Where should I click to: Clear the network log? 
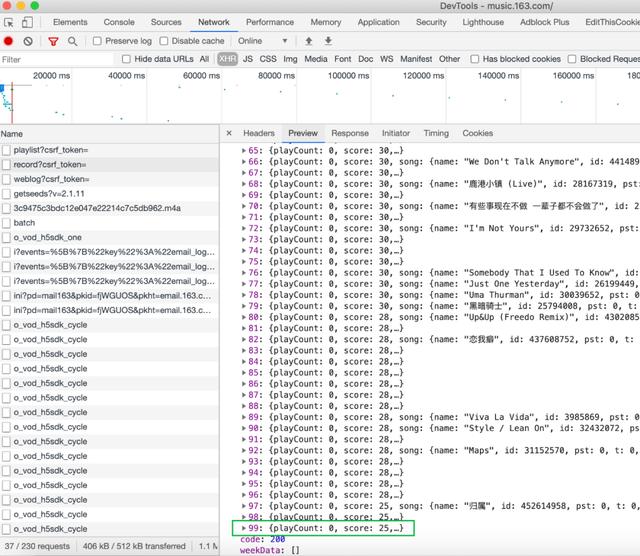pos(28,41)
